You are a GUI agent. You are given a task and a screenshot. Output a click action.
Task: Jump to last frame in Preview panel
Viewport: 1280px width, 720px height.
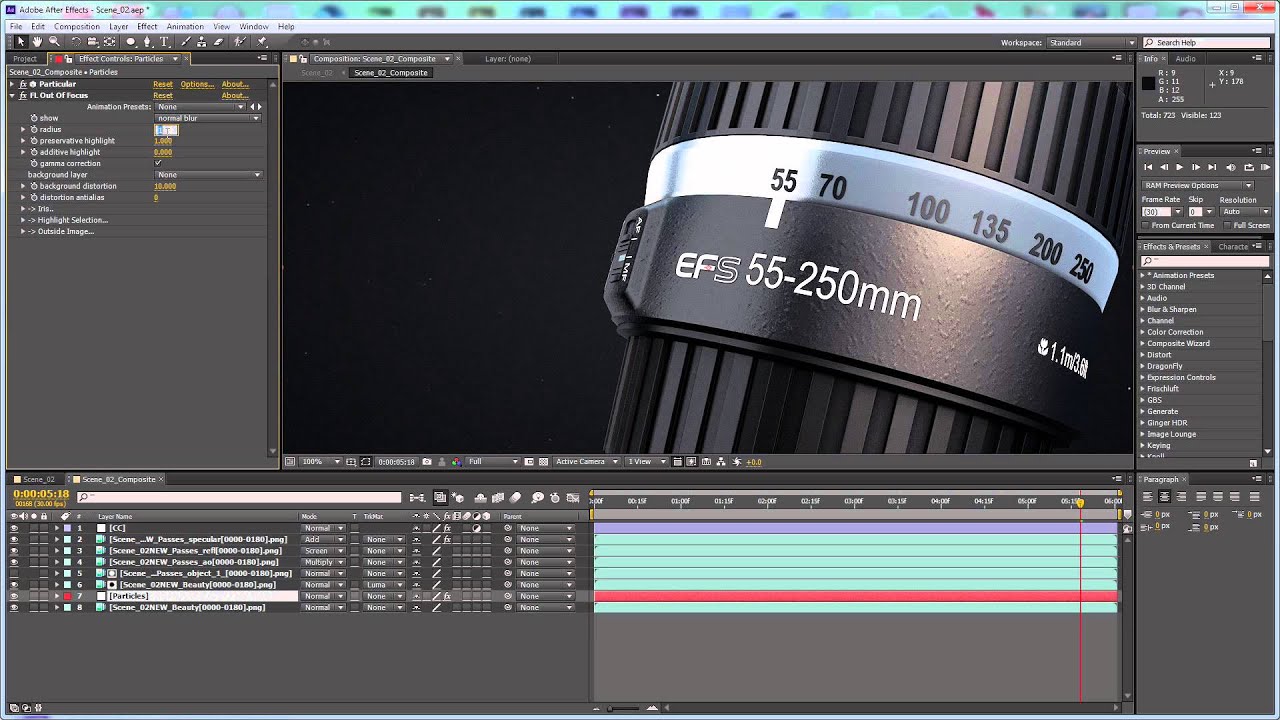click(x=1212, y=167)
